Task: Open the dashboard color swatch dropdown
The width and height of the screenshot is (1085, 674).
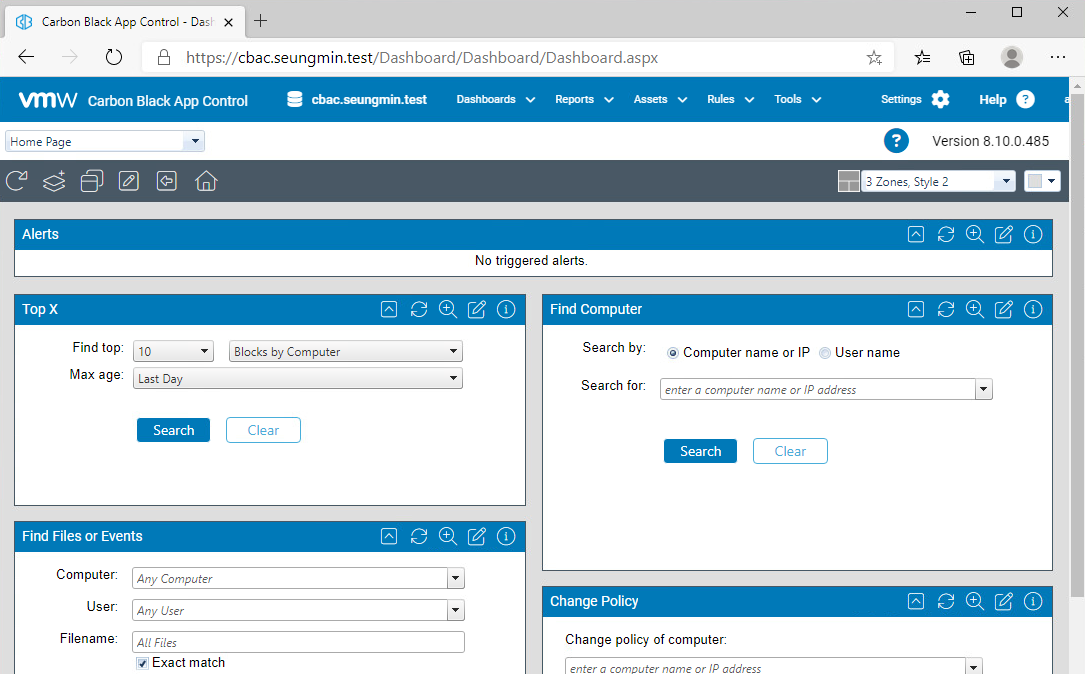Action: tap(1042, 181)
